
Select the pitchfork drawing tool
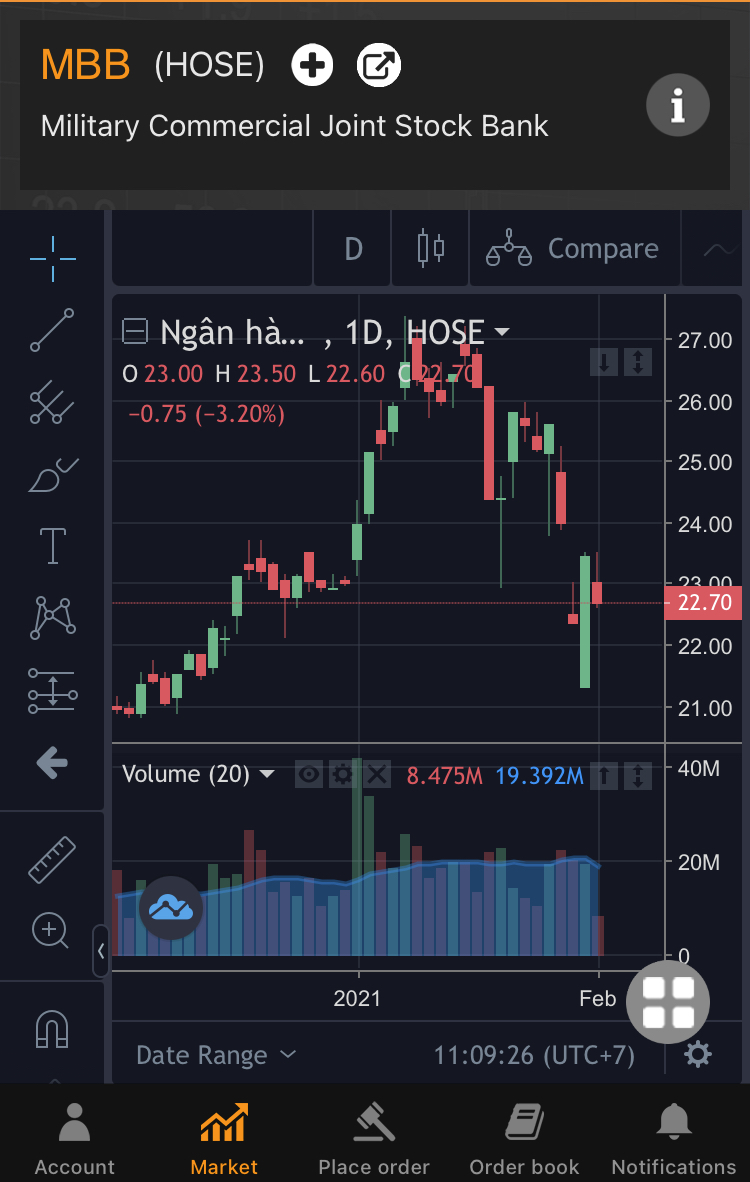click(x=53, y=402)
